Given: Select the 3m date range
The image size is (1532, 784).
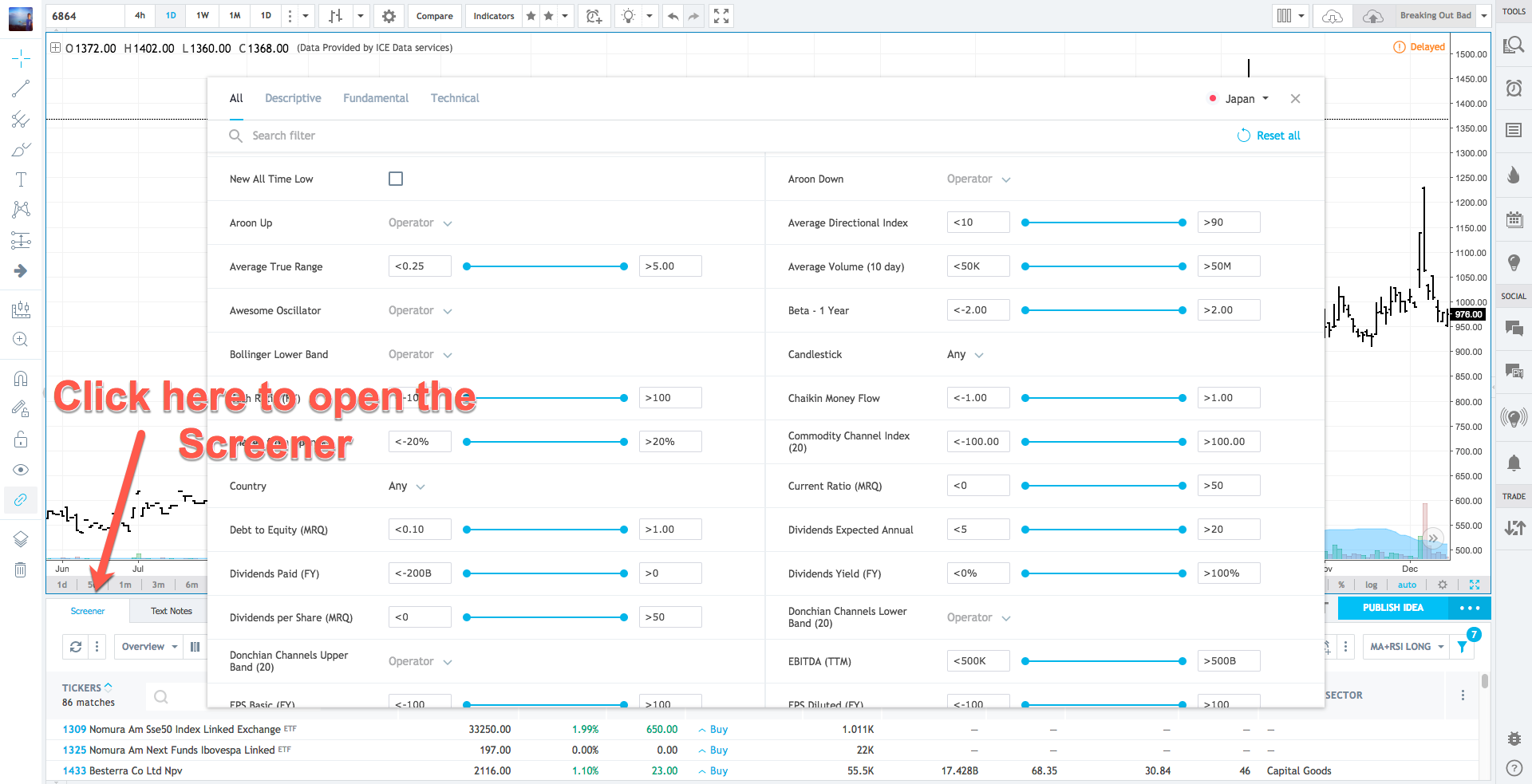Looking at the screenshot, I should pos(159,585).
